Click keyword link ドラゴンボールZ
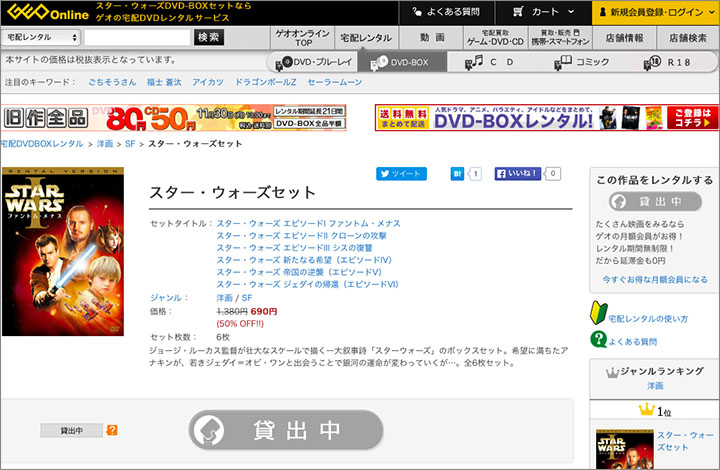This screenshot has height=470, width=720. coord(265,82)
